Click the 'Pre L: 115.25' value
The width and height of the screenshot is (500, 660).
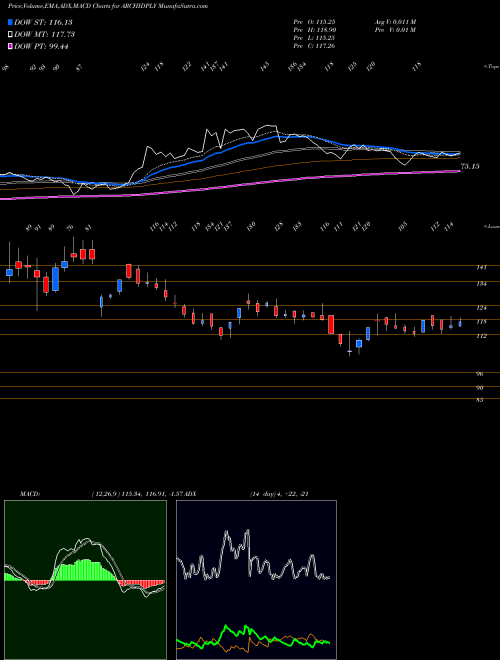coord(314,38)
